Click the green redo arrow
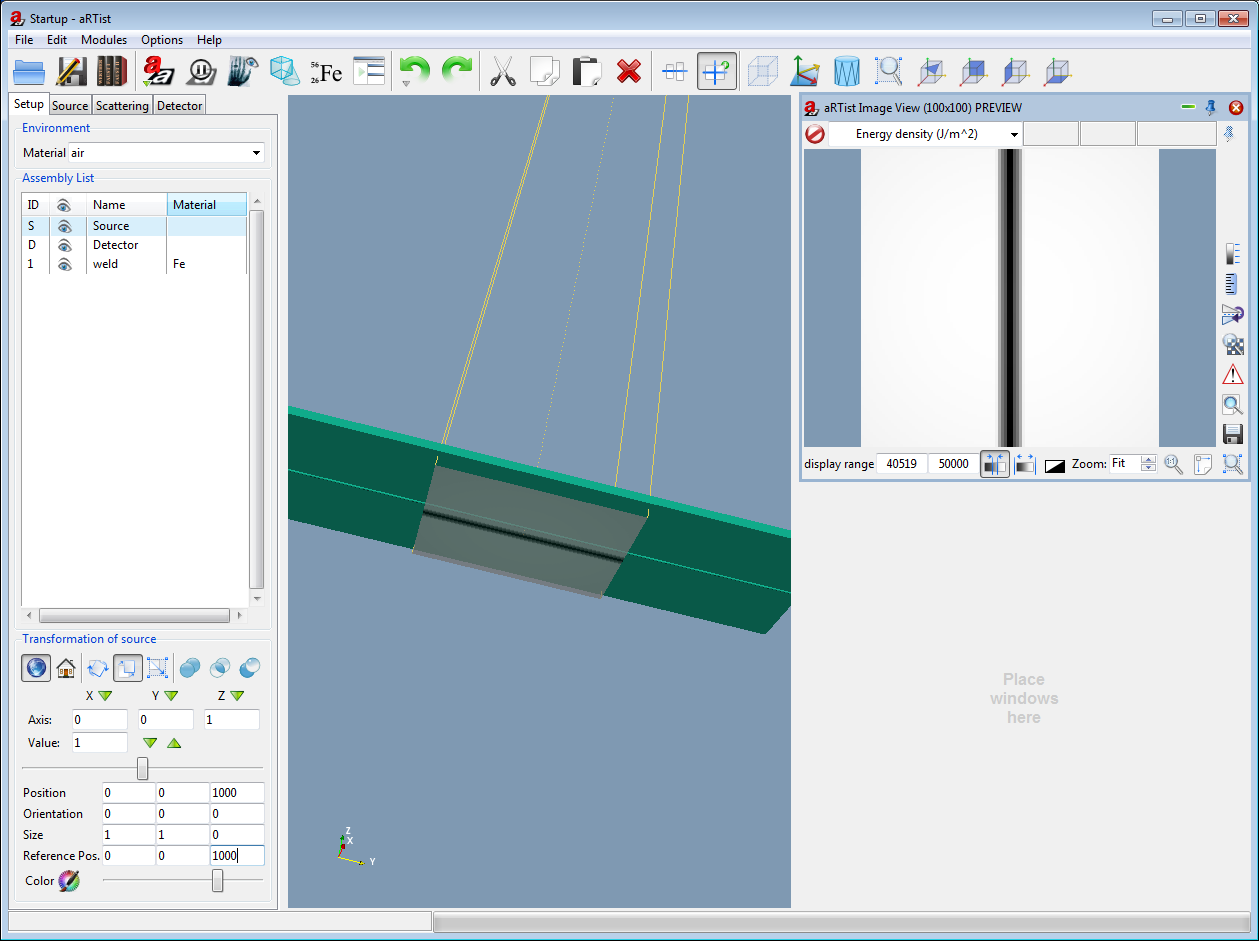The width and height of the screenshot is (1259, 941). (456, 71)
